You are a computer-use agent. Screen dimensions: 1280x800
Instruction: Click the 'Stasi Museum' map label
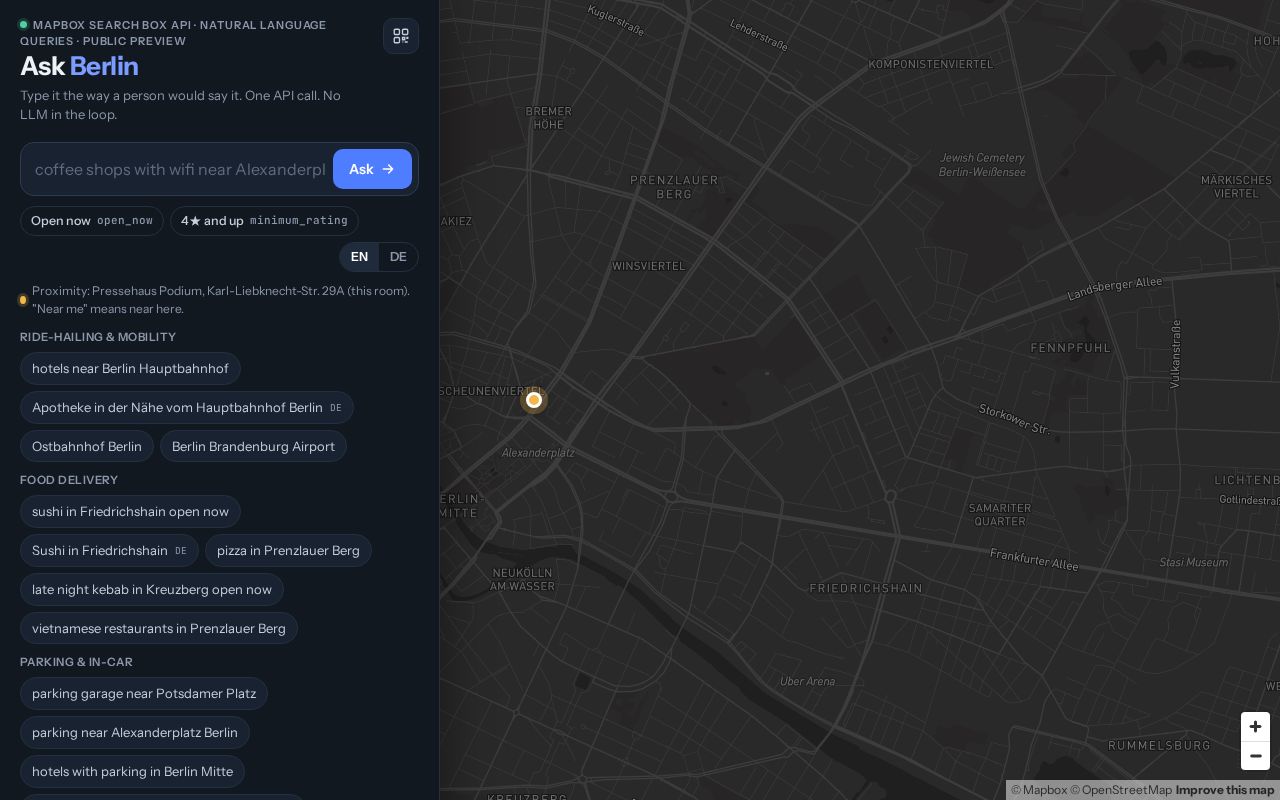[1193, 563]
